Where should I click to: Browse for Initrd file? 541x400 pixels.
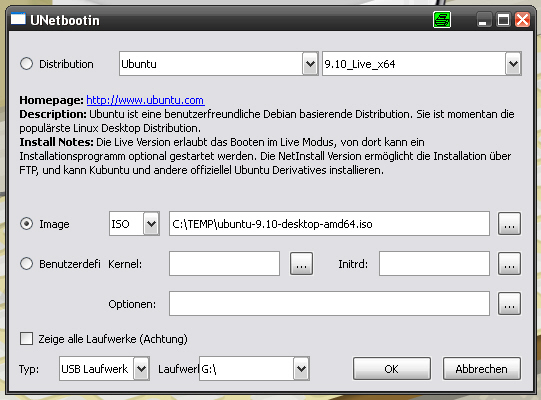[x=509, y=264]
